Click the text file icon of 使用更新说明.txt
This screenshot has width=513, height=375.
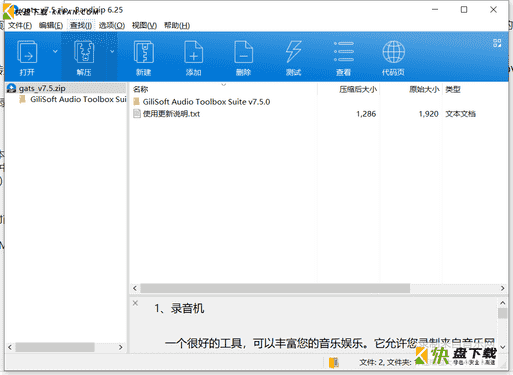(137, 114)
